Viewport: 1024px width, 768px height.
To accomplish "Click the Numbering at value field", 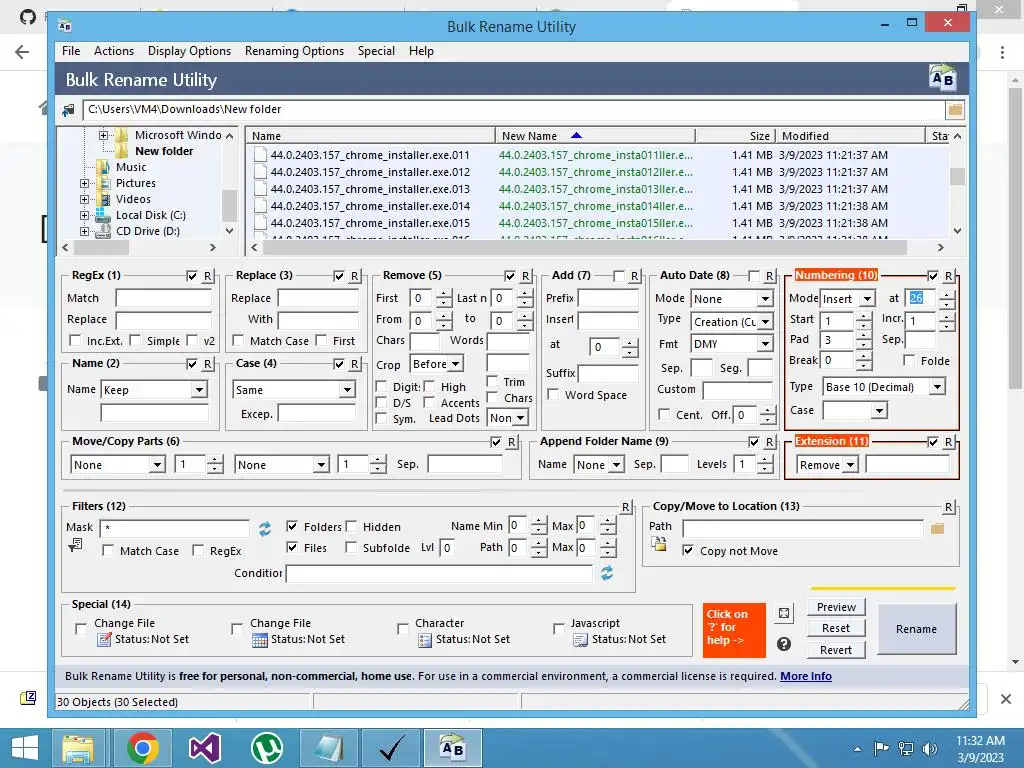I will 920,298.
